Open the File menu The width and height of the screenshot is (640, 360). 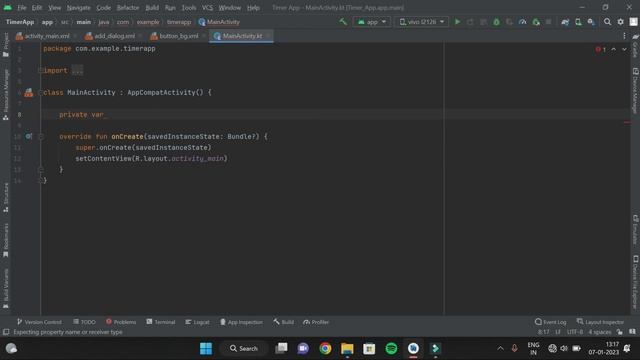click(x=22, y=8)
